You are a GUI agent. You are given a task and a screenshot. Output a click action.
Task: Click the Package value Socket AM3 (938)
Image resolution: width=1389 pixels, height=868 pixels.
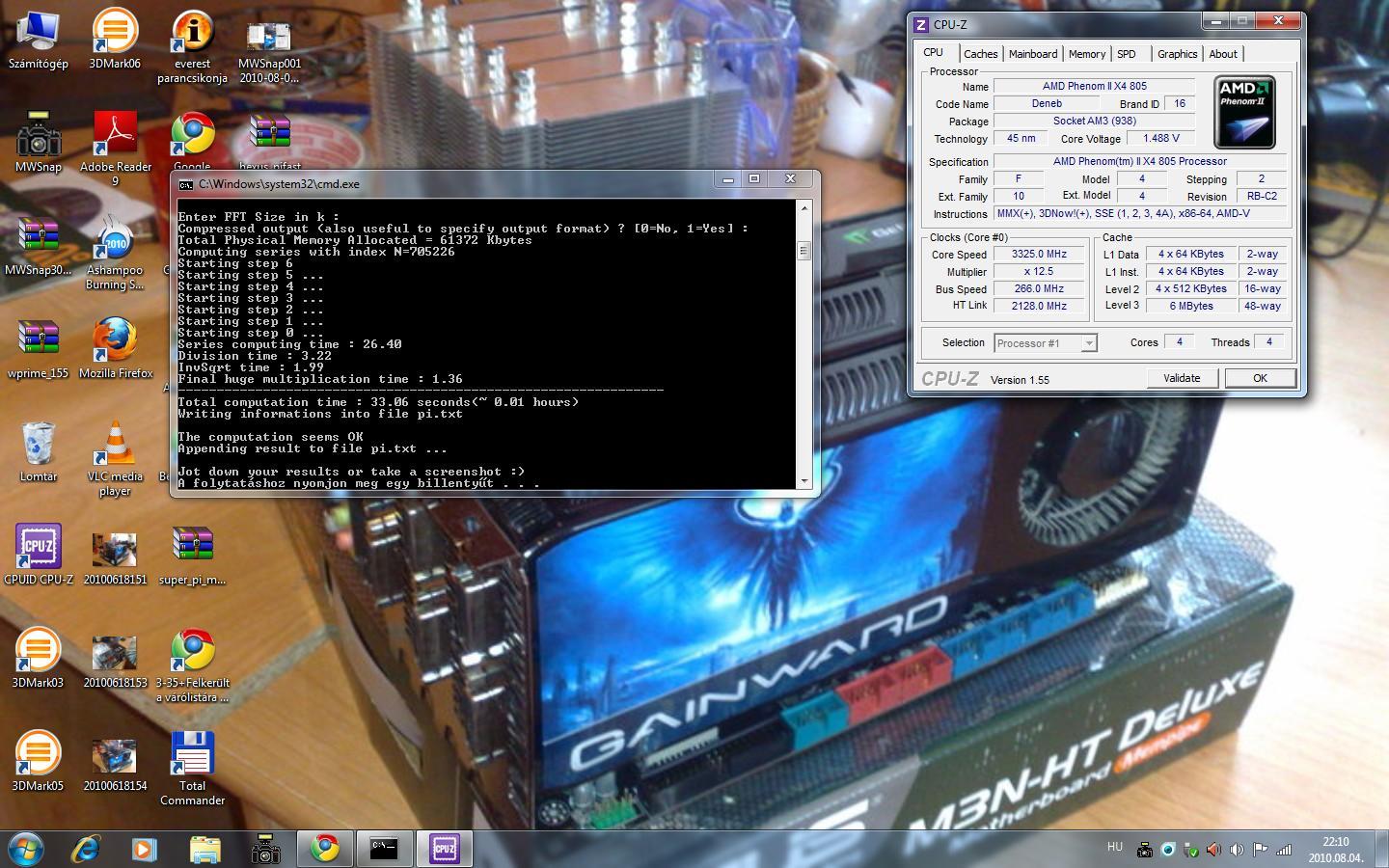click(x=1094, y=121)
